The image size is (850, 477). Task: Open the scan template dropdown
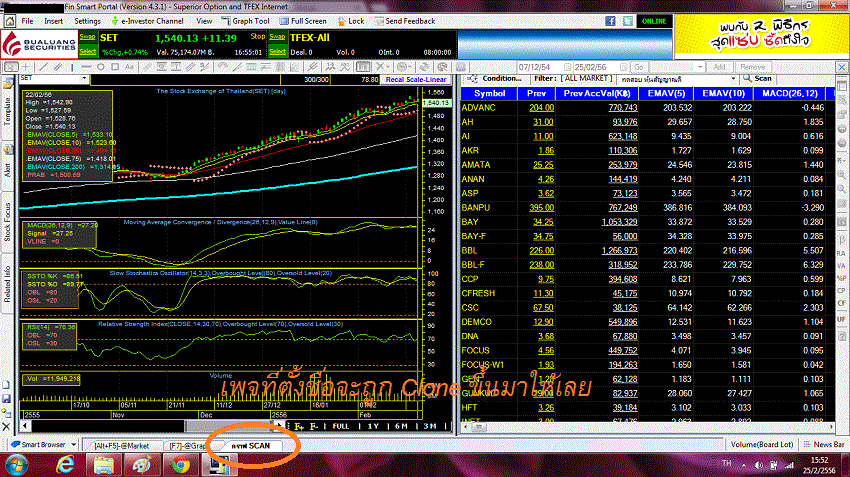(733, 79)
